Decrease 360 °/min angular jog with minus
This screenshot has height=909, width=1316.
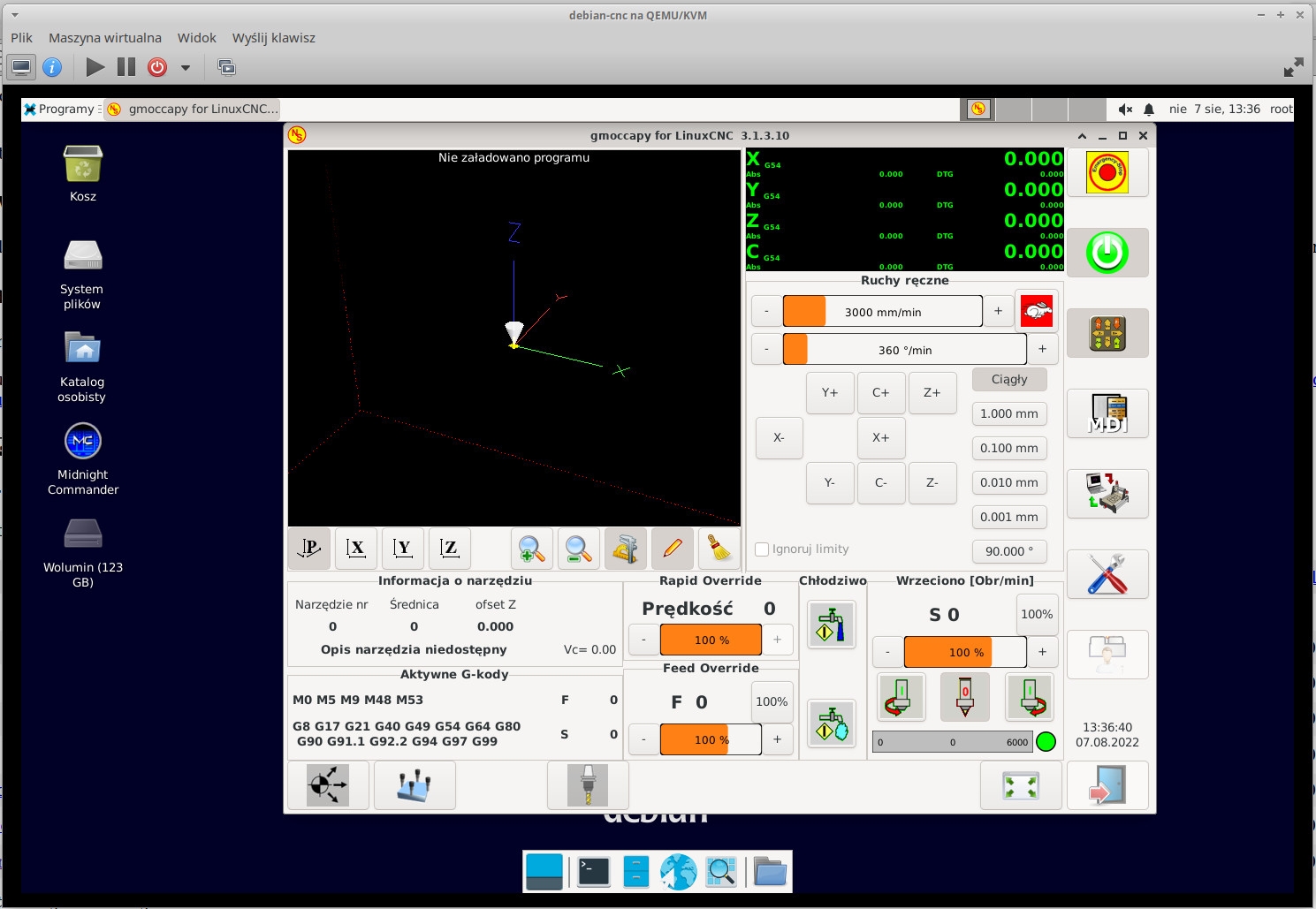coord(766,349)
